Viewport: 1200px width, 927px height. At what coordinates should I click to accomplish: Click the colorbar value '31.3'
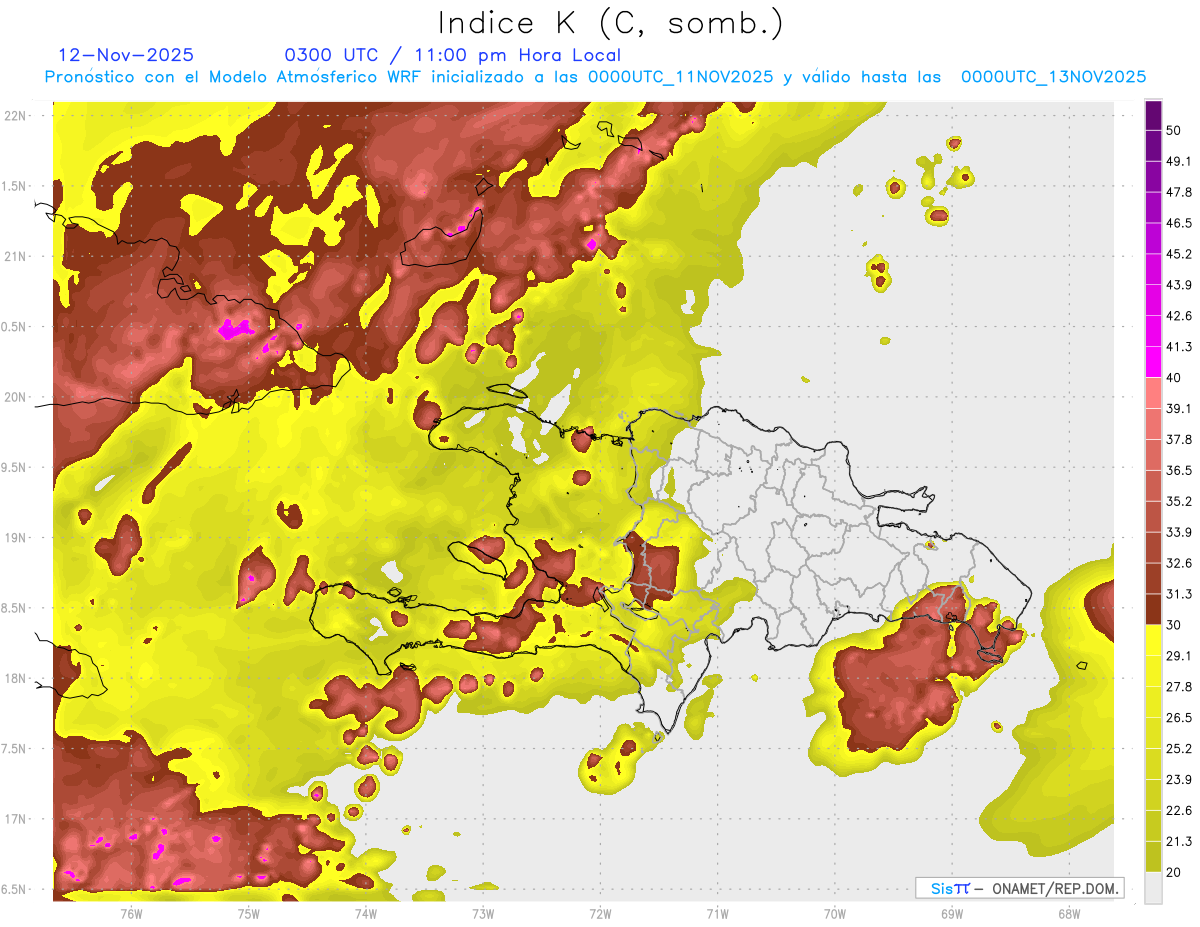tap(1179, 594)
